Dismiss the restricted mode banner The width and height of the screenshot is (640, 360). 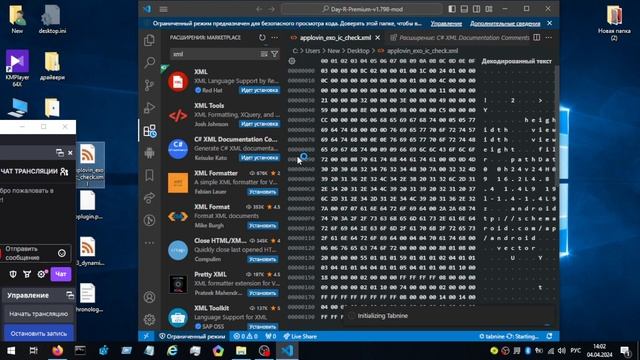[549, 23]
